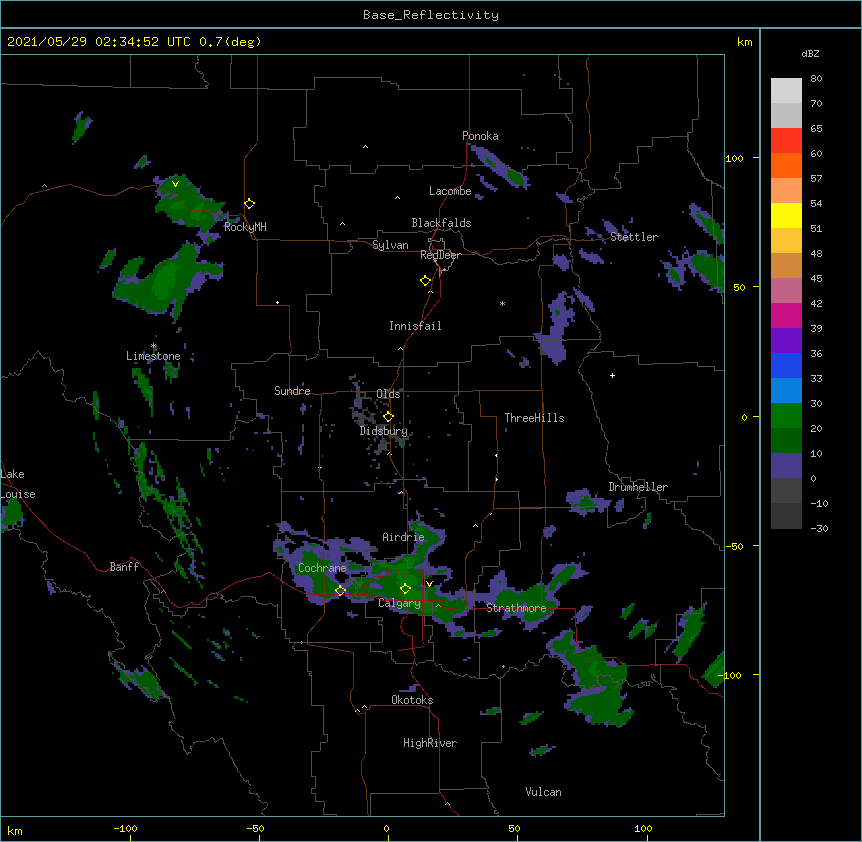This screenshot has width=862, height=842.
Task: Select the white plus marker north of Drumheller
Action: 612,375
